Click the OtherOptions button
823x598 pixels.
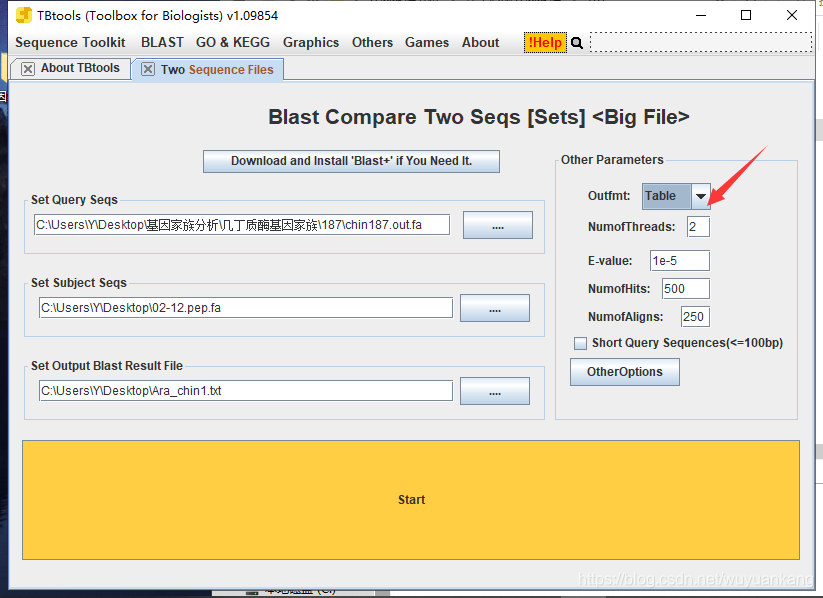click(625, 372)
